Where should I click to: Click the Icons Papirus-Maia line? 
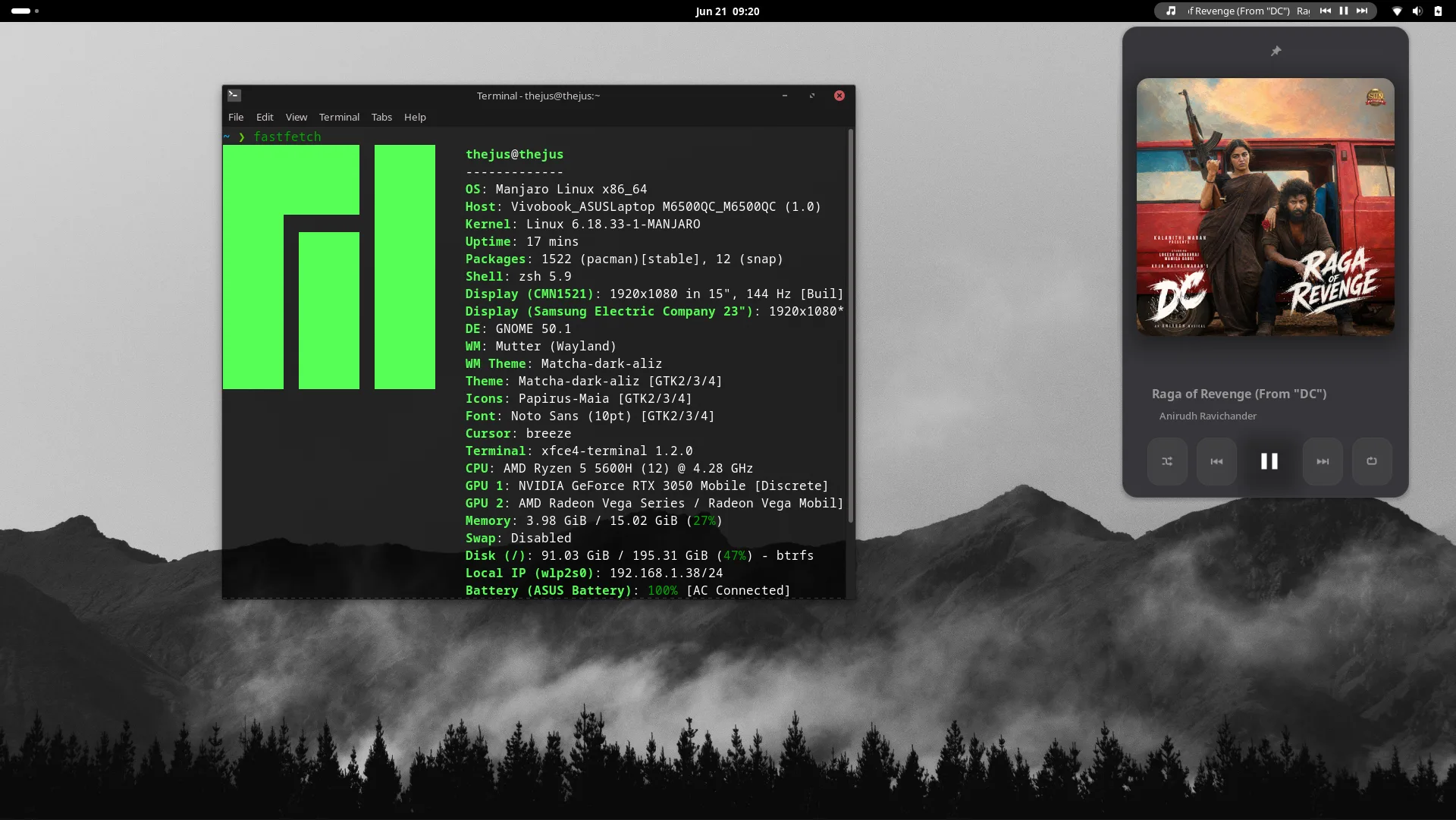pos(579,398)
